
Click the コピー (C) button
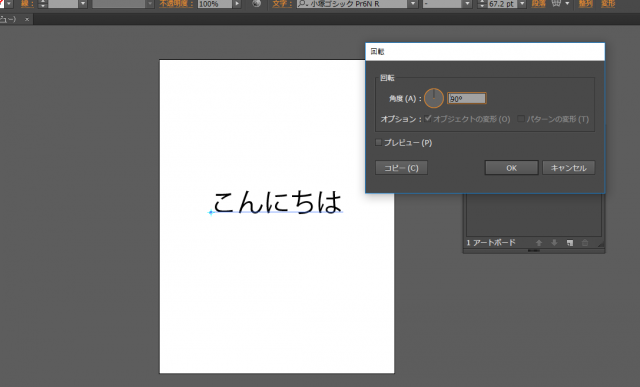click(x=401, y=168)
